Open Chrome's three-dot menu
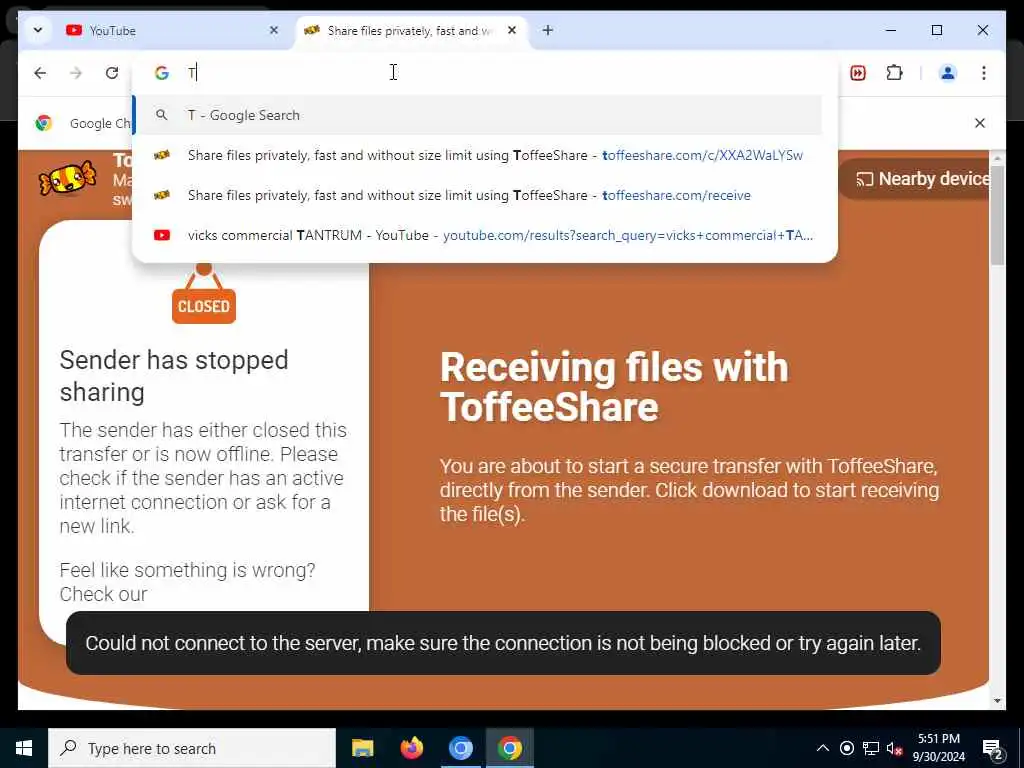 coord(984,73)
